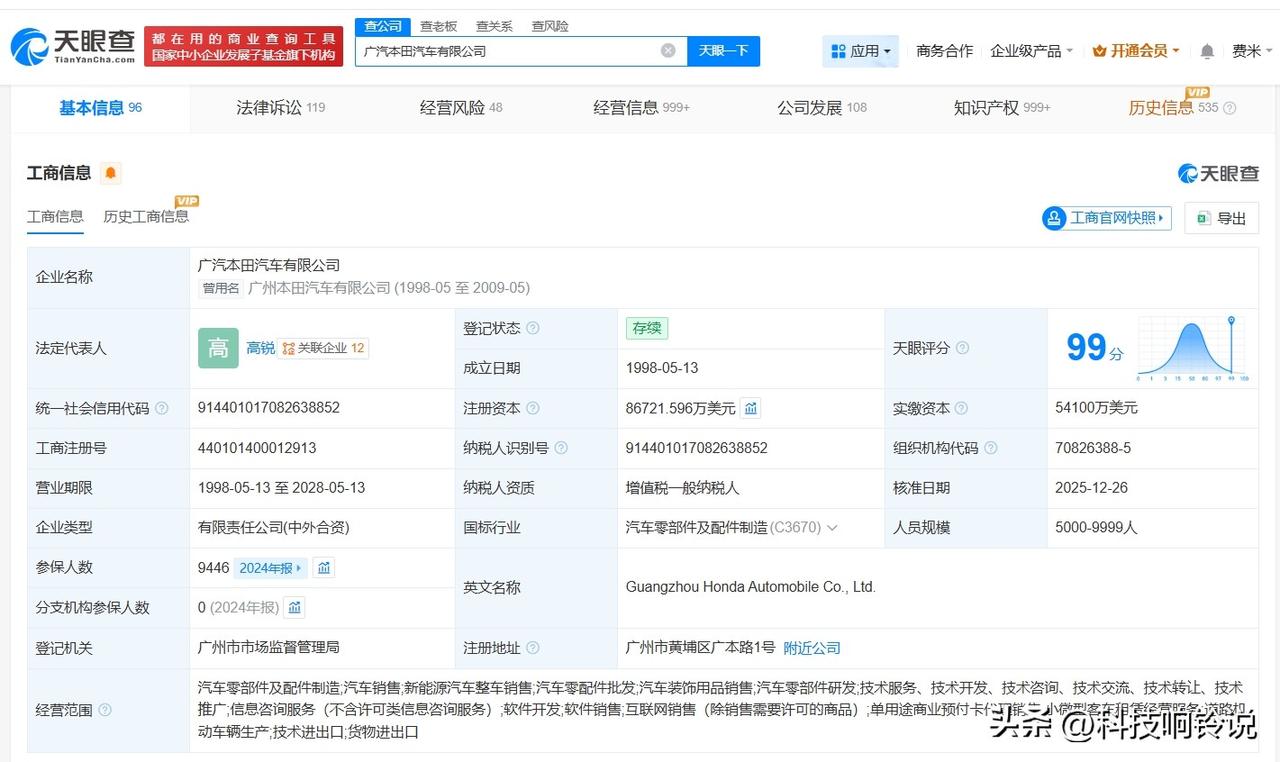This screenshot has height=762, width=1280.
Task: Open the registered capital chart icon
Action: (751, 408)
